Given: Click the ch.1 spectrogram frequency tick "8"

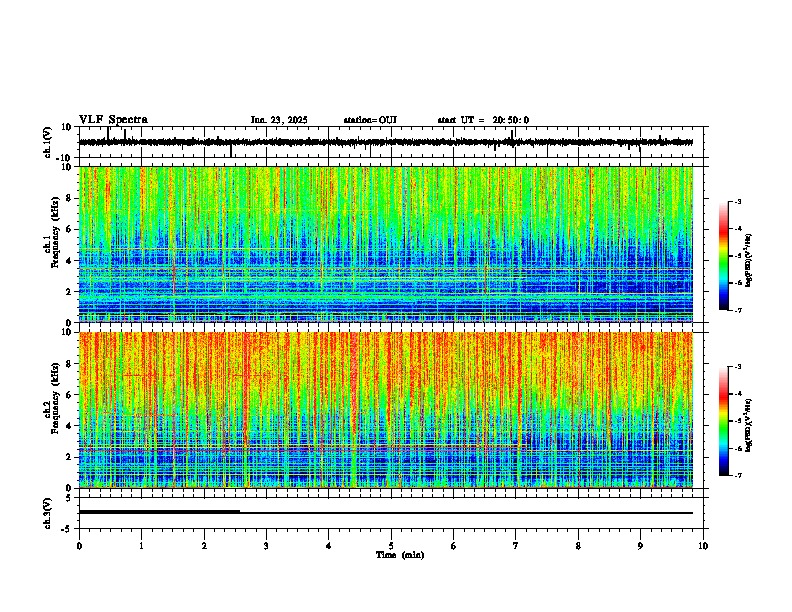Looking at the screenshot, I should [69, 198].
